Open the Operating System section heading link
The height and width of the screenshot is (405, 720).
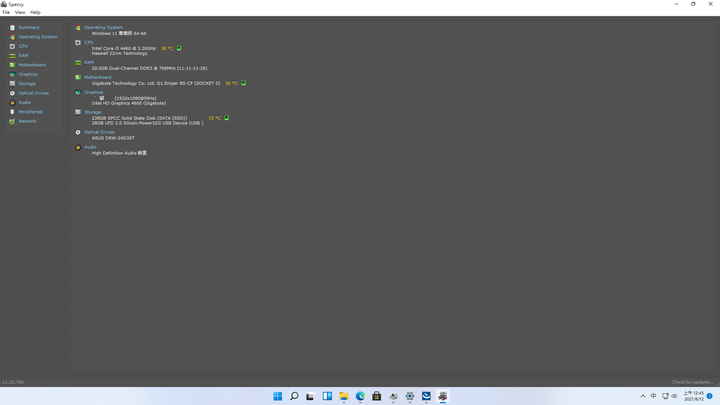pos(103,28)
